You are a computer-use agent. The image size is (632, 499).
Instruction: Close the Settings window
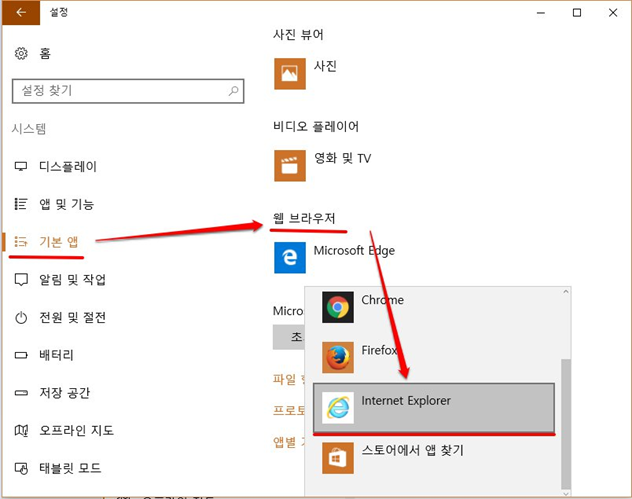click(x=613, y=12)
